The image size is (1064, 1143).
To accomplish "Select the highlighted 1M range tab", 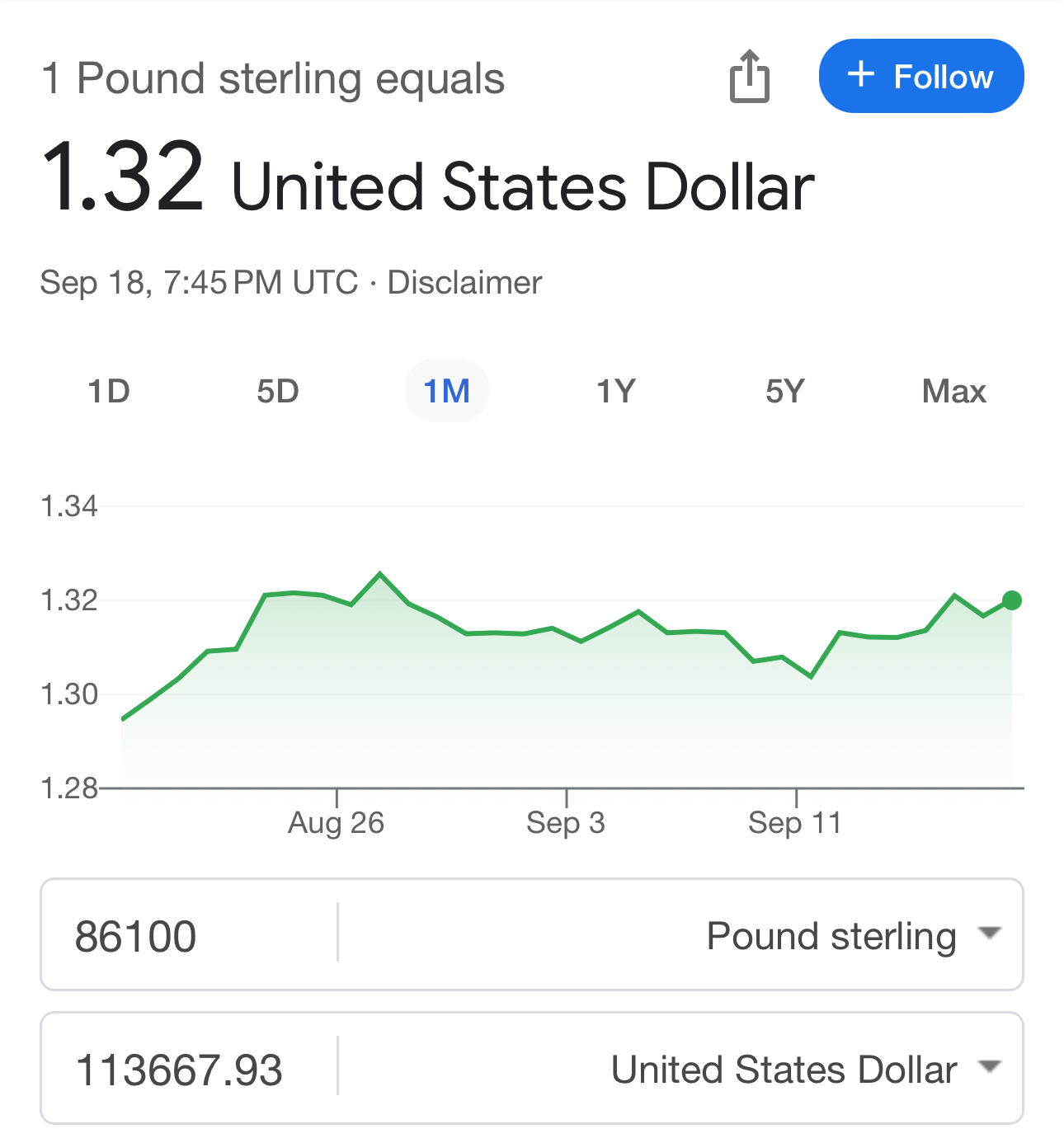I will (x=446, y=391).
